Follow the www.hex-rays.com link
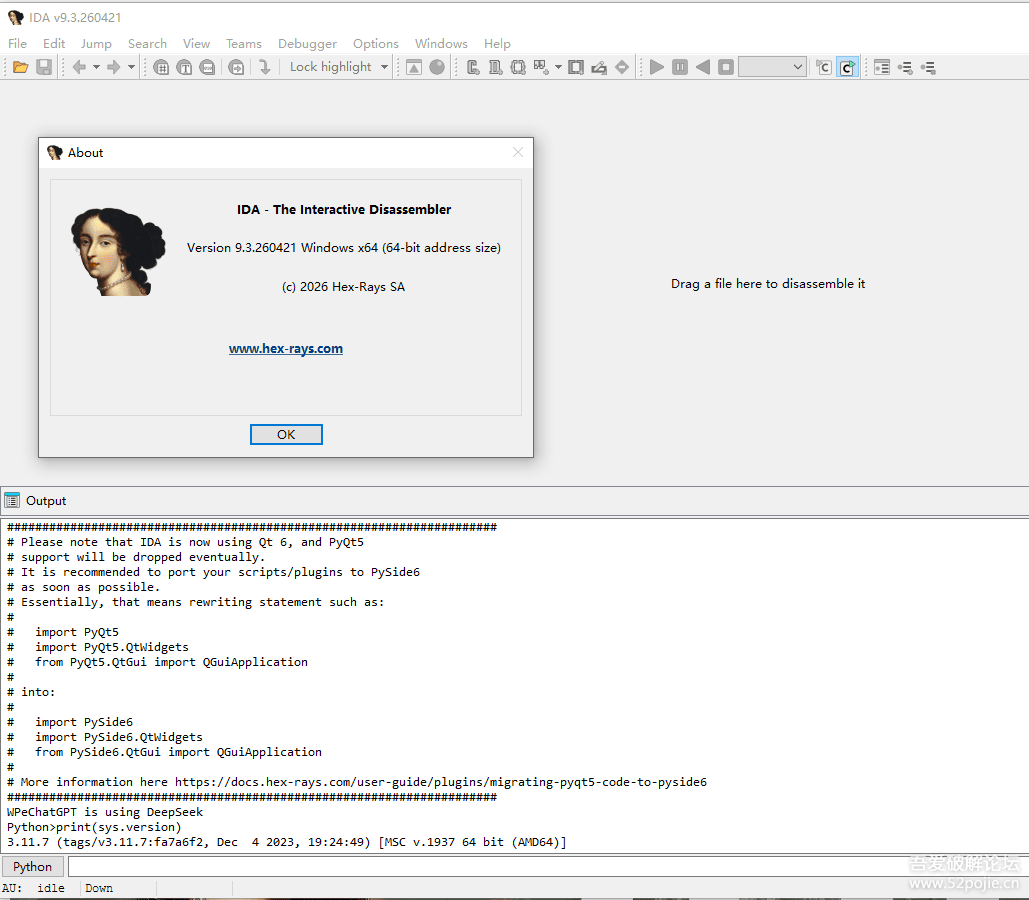1029x900 pixels. pos(285,349)
